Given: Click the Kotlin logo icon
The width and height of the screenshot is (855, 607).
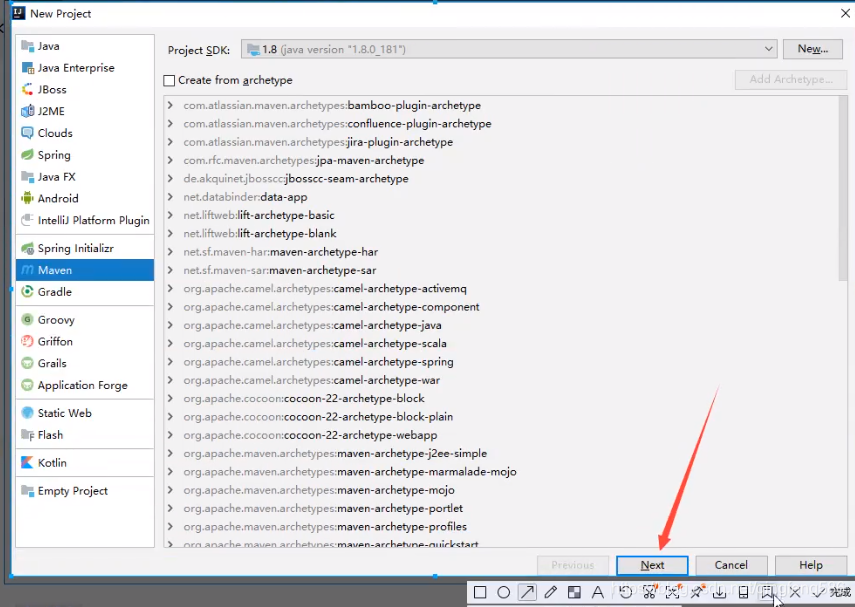Looking at the screenshot, I should point(27,462).
